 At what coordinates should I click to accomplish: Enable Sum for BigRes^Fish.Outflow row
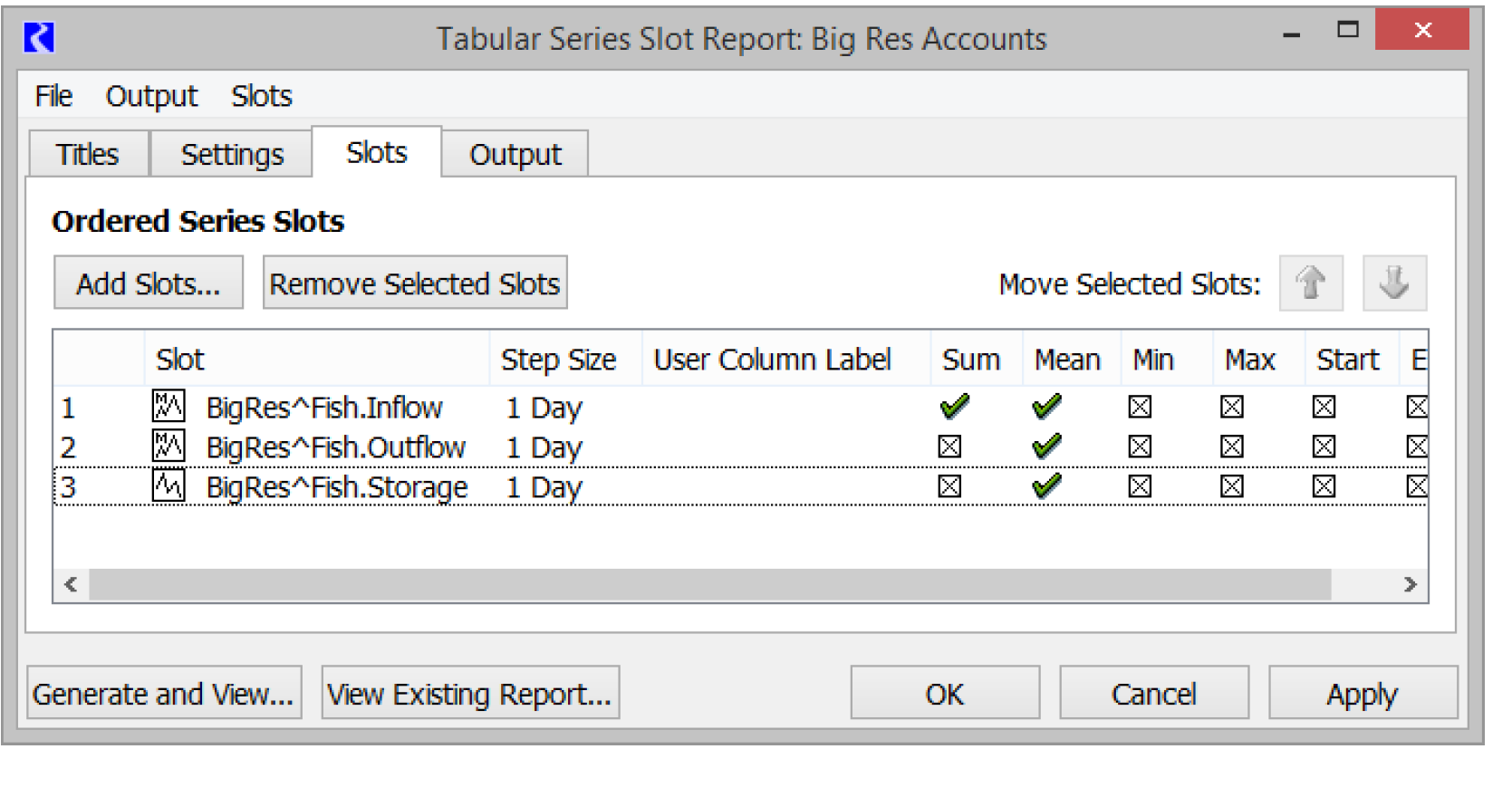click(949, 447)
